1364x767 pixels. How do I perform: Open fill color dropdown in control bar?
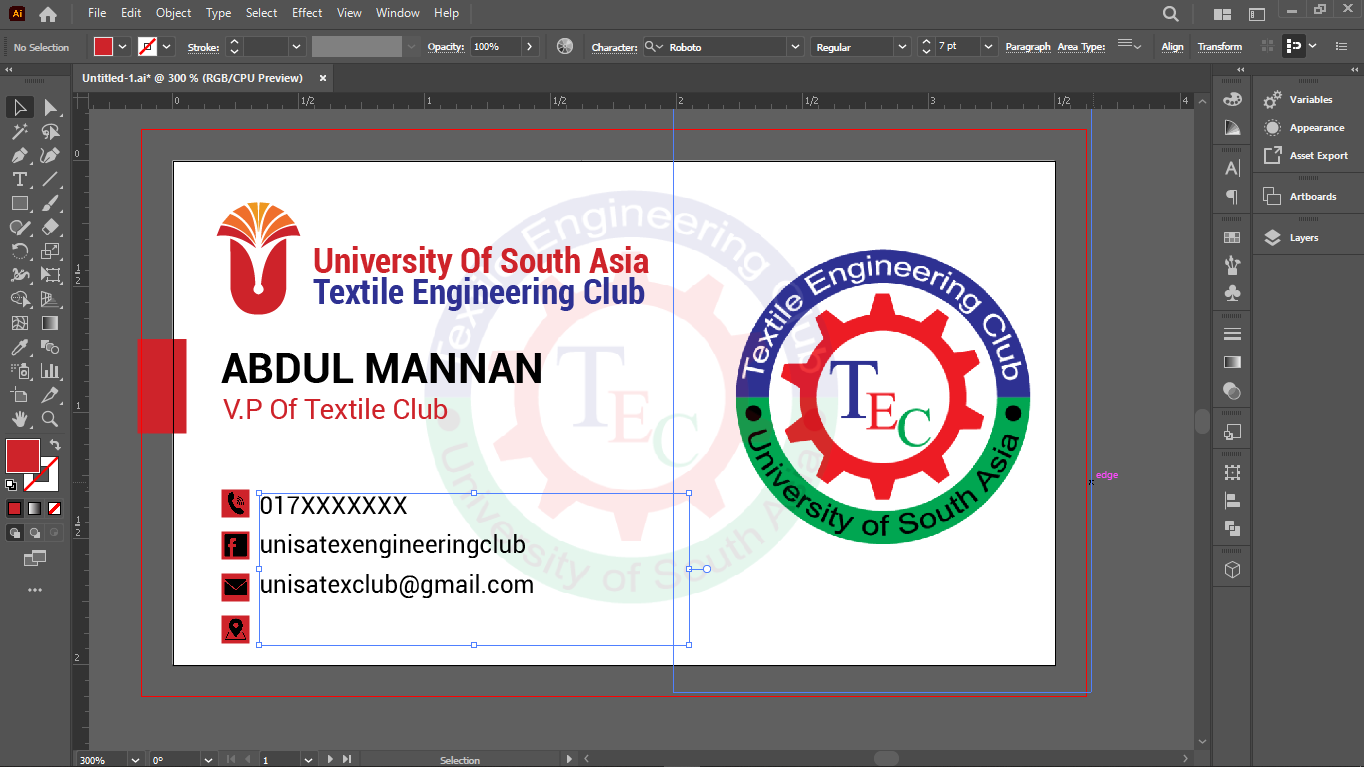click(x=123, y=47)
